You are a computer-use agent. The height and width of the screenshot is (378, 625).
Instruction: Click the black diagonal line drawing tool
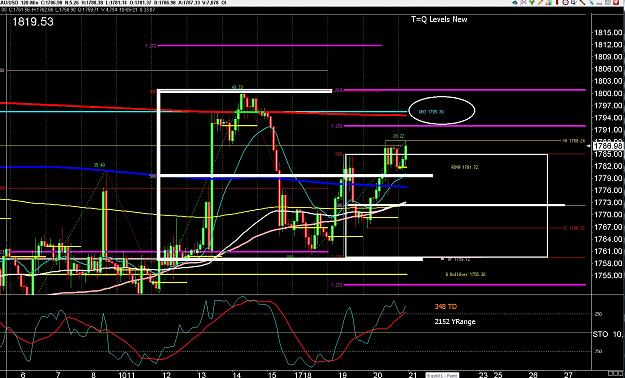tap(582, 2)
